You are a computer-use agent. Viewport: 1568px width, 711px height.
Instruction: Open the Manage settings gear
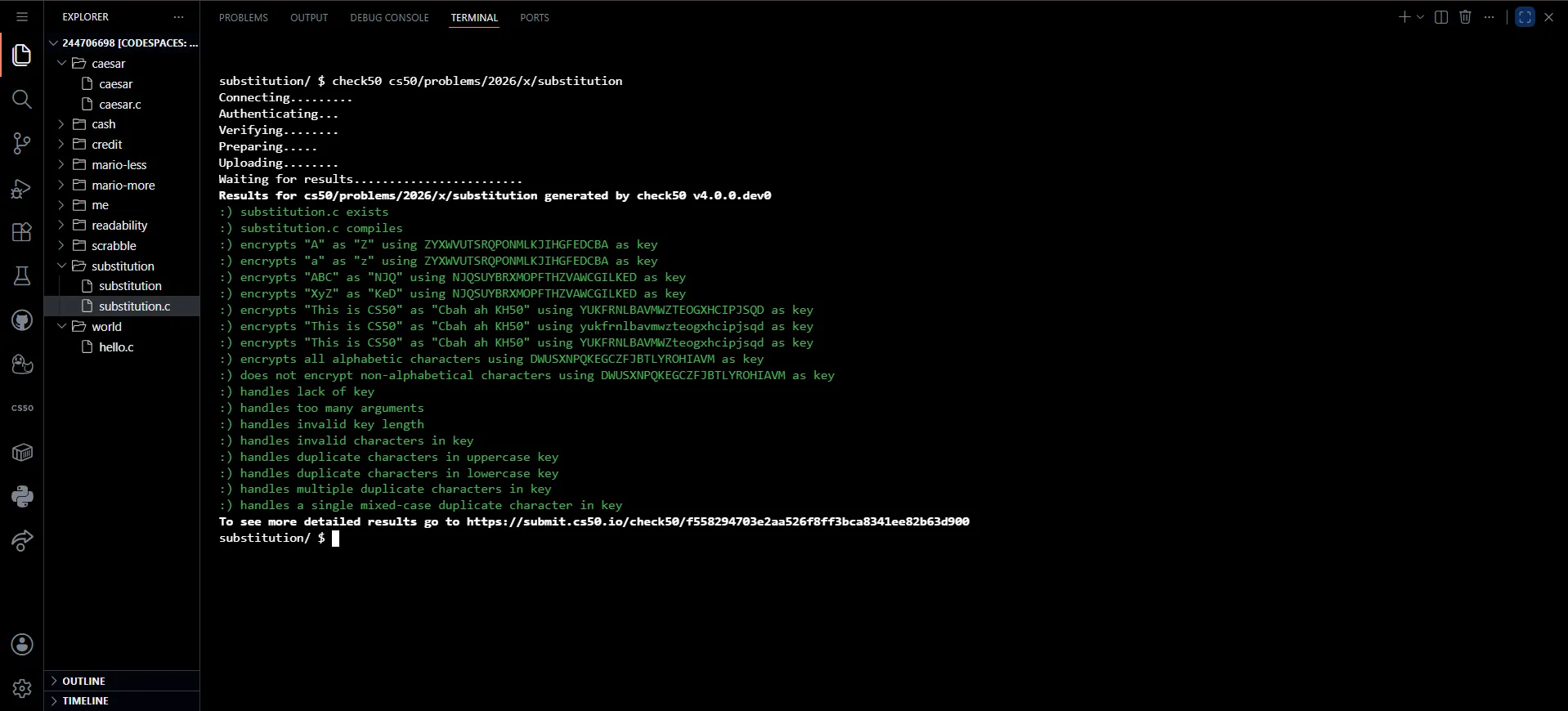tap(22, 688)
